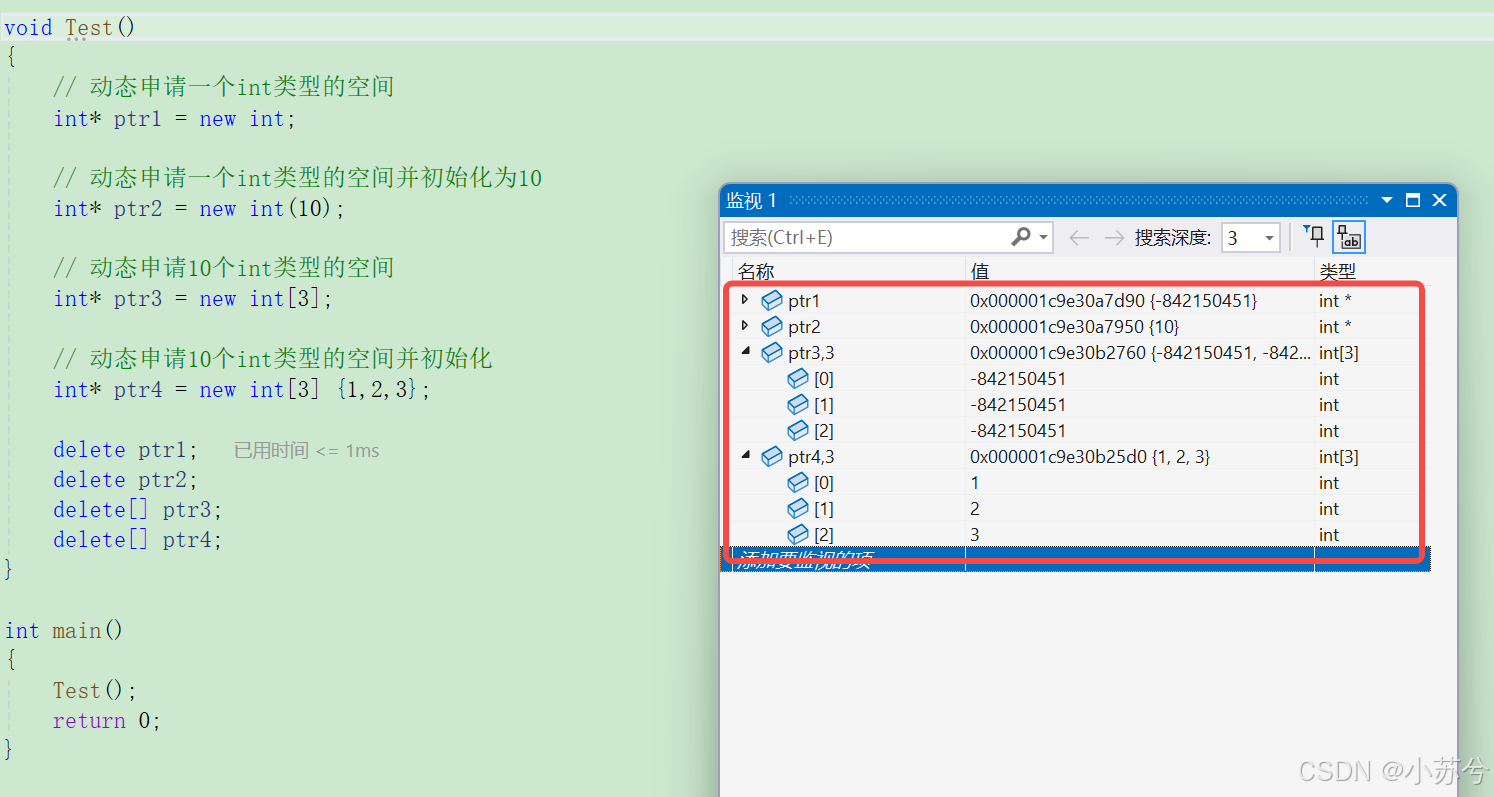Click the 监视 1 title bar text
Screen dimensions: 1494x797
click(x=751, y=200)
